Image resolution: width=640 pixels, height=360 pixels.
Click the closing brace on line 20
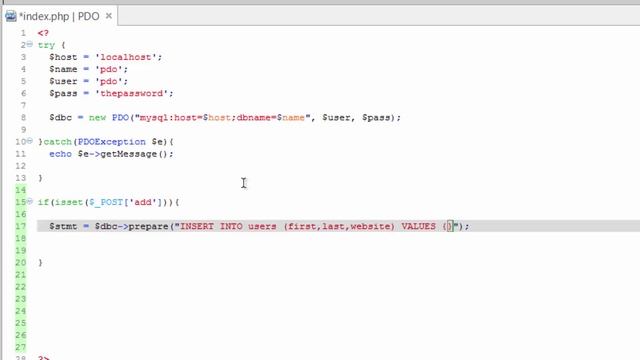tap(40, 262)
